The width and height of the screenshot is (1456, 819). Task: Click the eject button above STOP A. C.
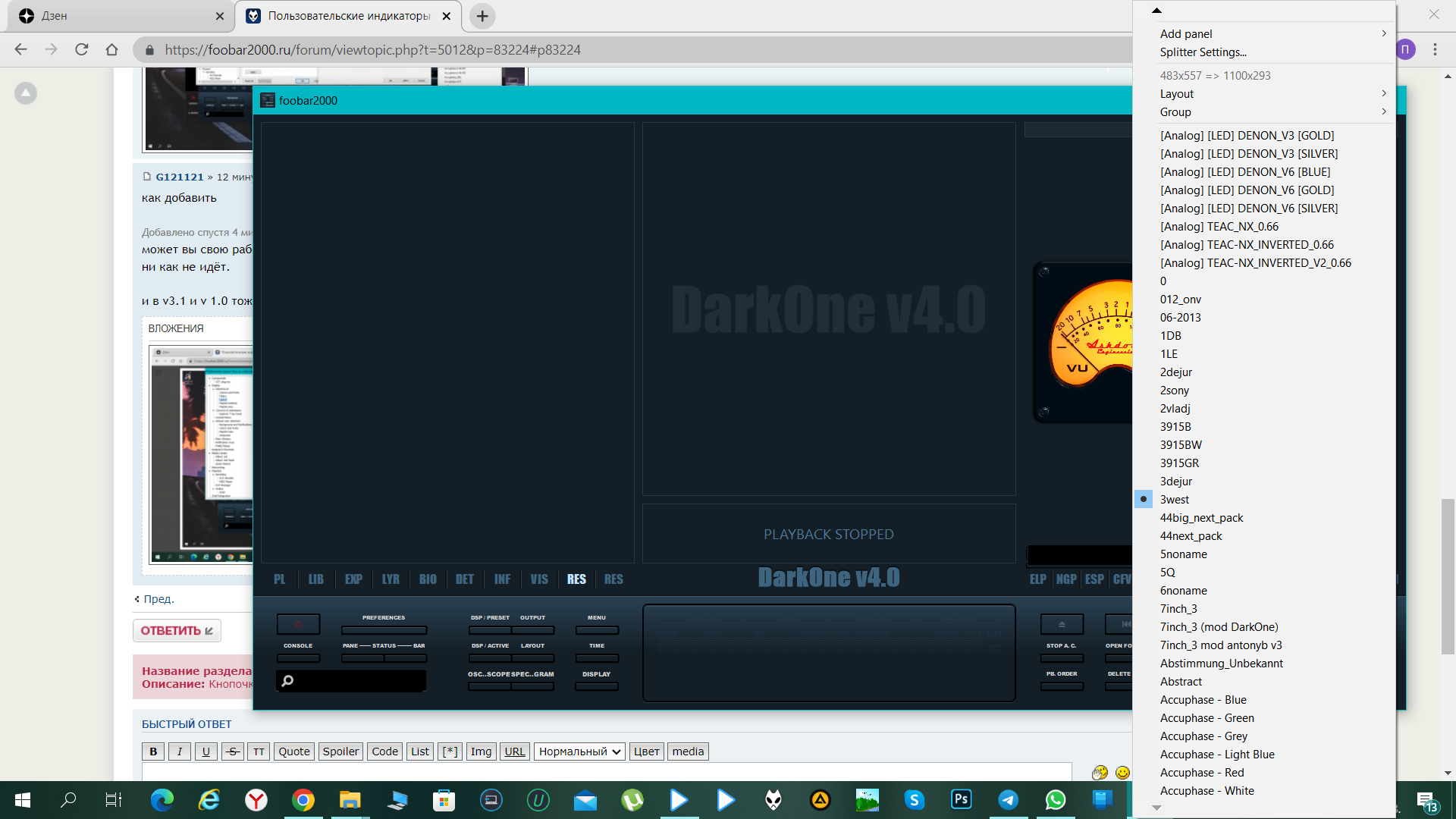1062,624
